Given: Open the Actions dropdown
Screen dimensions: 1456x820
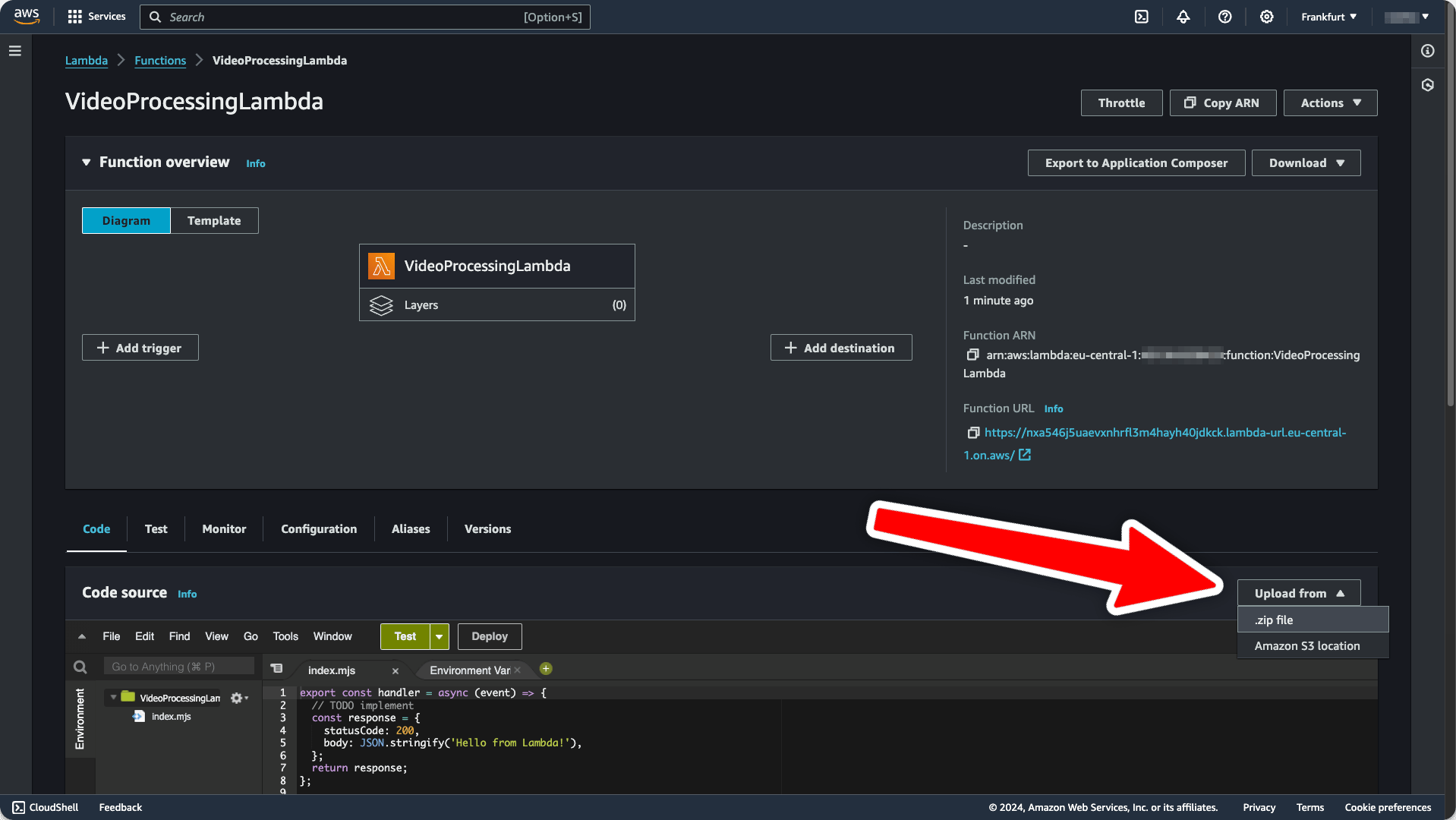Looking at the screenshot, I should (x=1330, y=103).
